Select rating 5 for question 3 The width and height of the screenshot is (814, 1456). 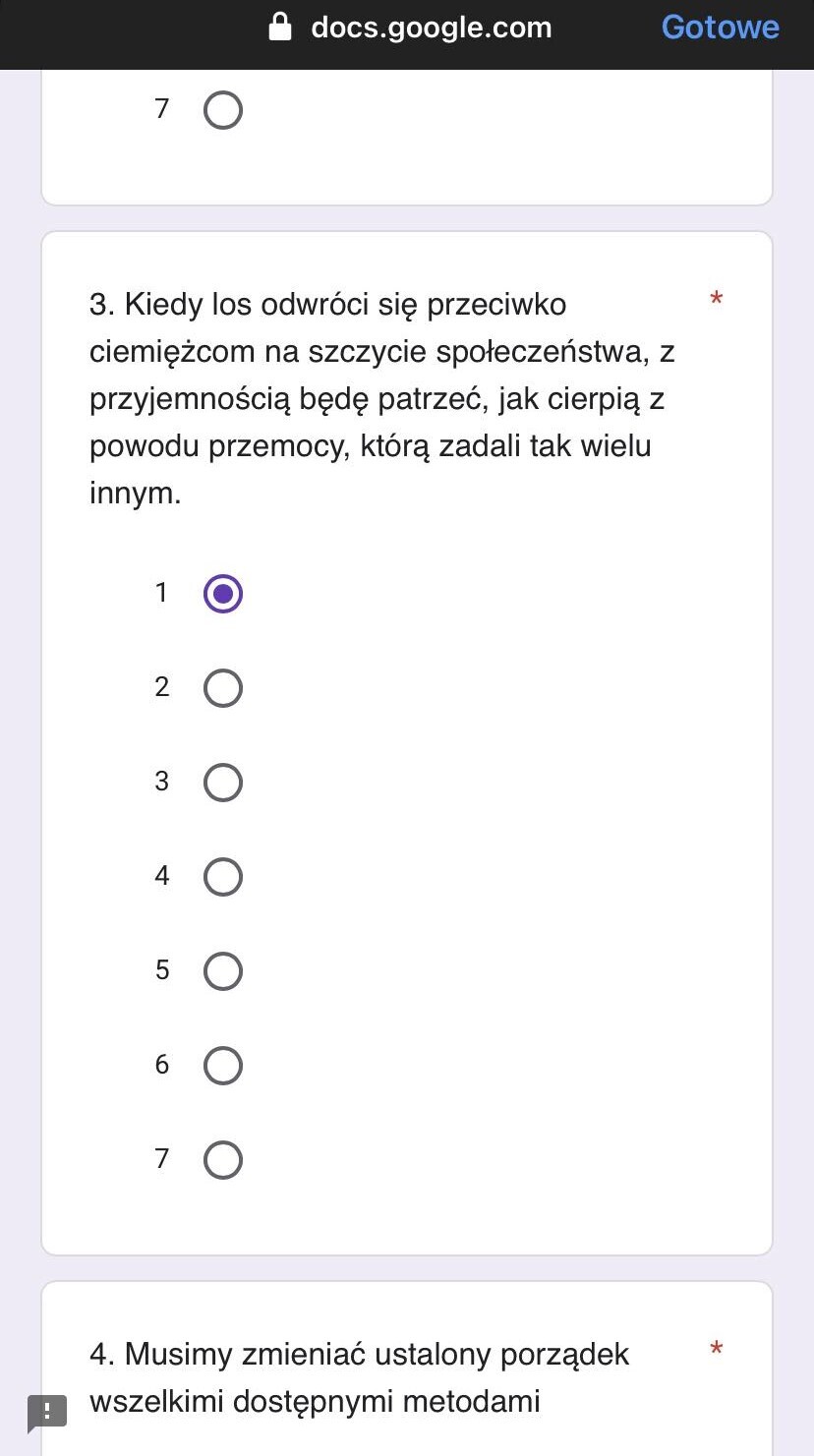click(223, 971)
